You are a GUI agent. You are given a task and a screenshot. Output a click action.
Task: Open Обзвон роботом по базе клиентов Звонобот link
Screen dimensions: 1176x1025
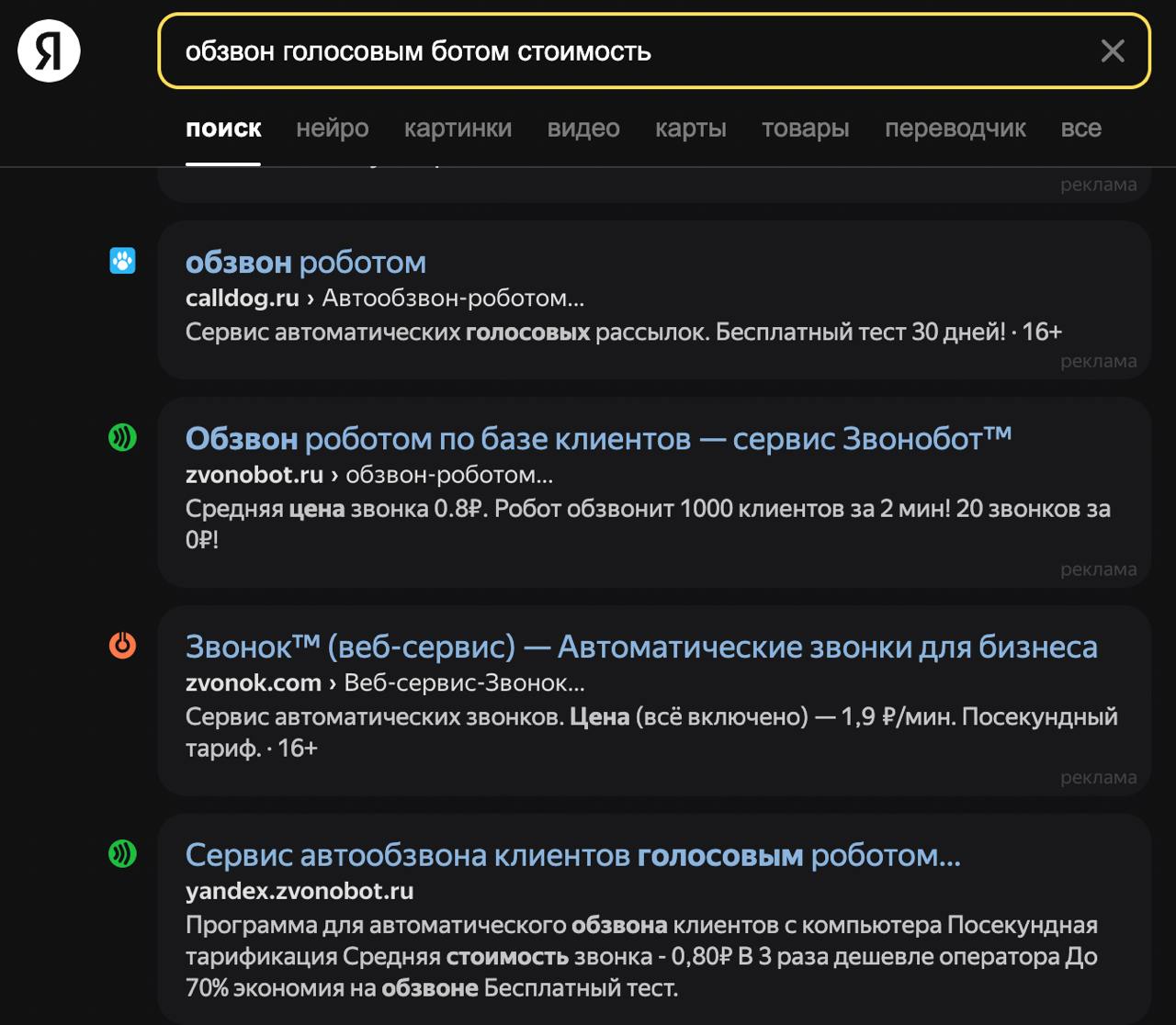tap(599, 439)
